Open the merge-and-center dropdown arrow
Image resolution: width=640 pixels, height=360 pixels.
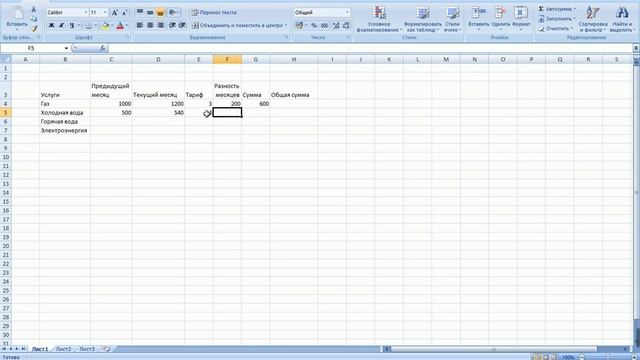tap(286, 25)
